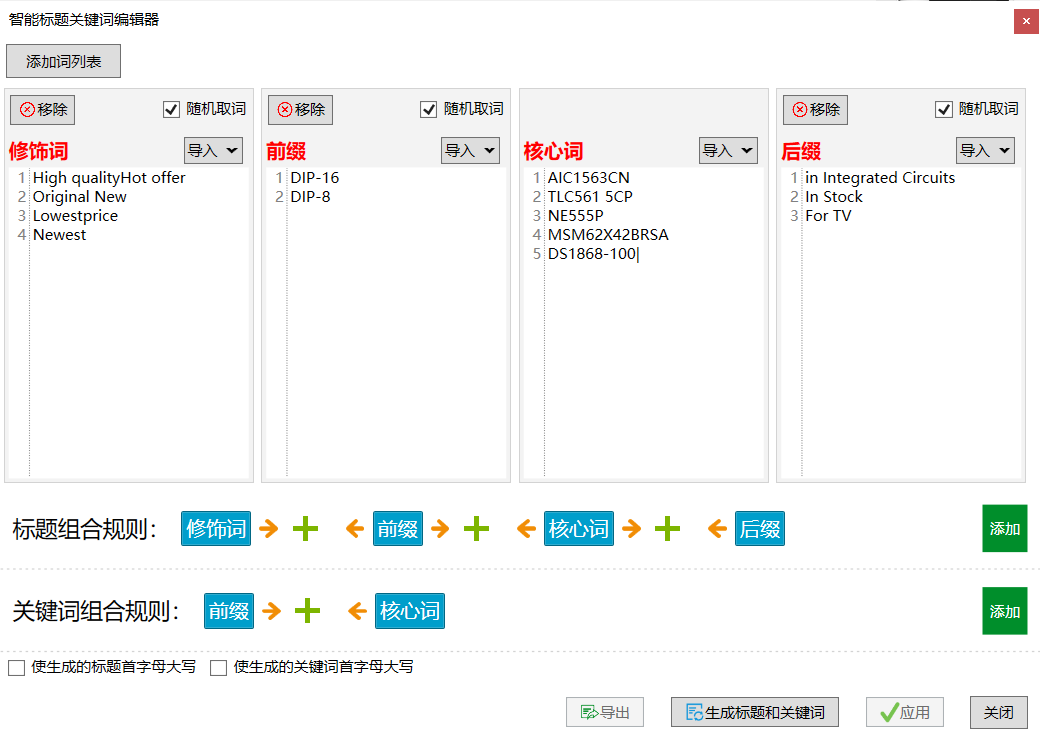This screenshot has height=741, width=1040.
Task: Select the 核心词 tag in title rule
Action: click(578, 529)
